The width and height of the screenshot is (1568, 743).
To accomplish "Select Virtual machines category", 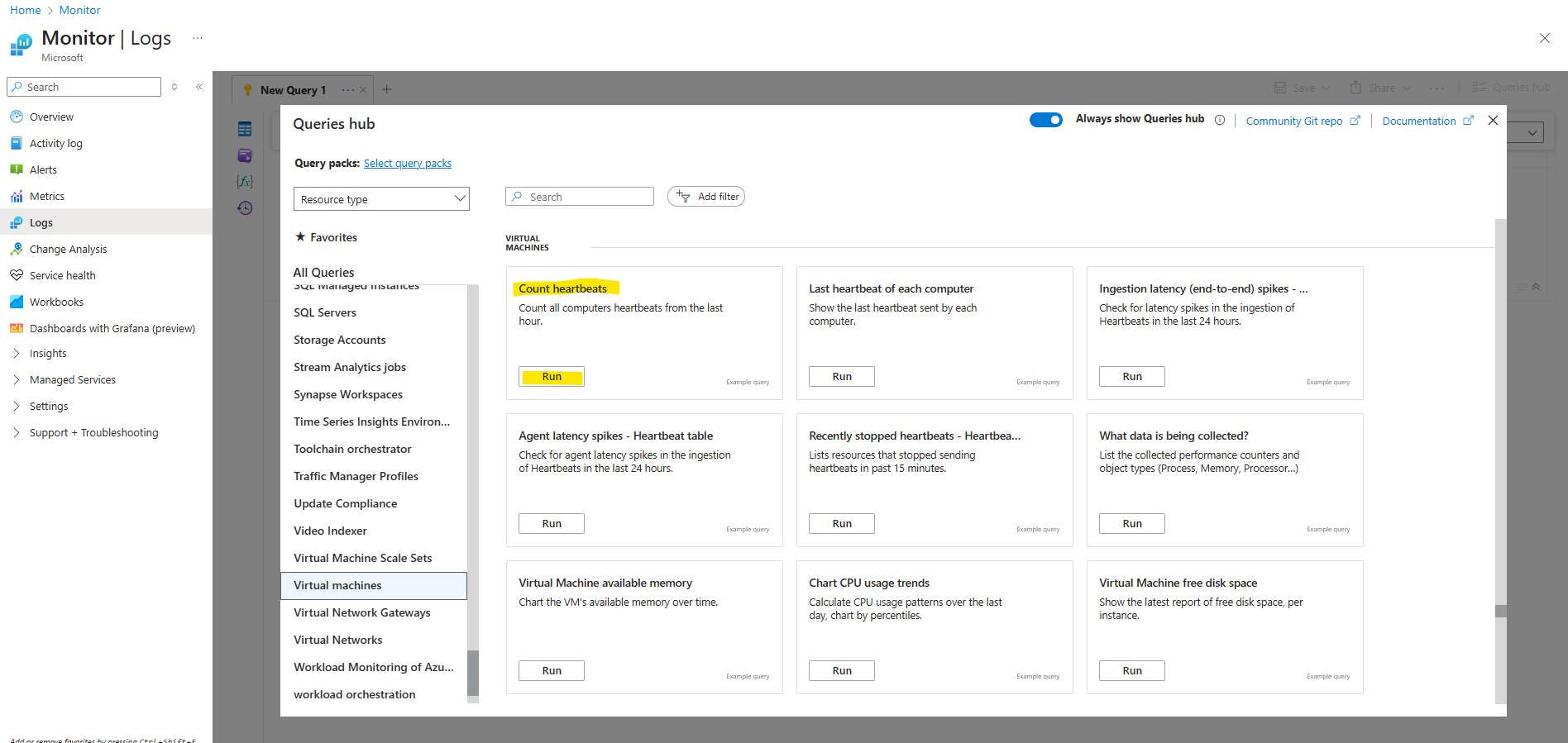I will click(374, 585).
